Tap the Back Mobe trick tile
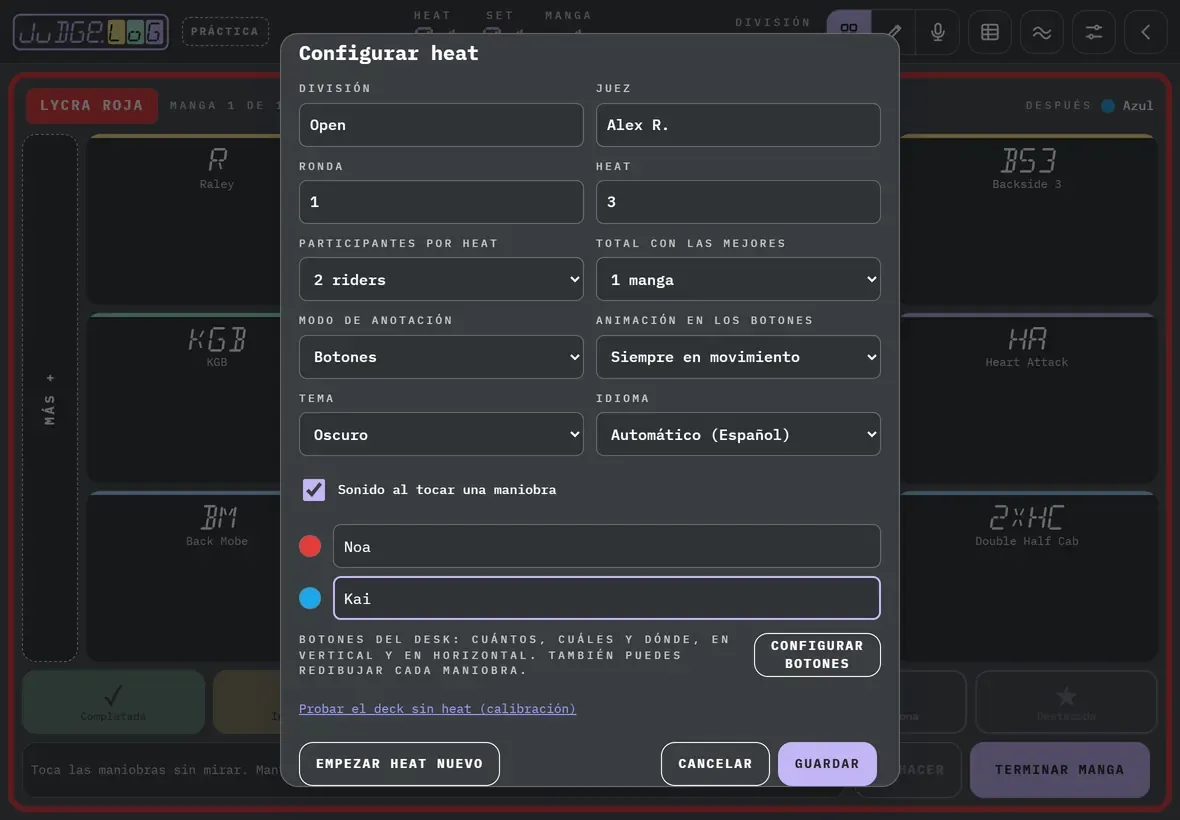Image resolution: width=1180 pixels, height=820 pixels. tap(185, 576)
